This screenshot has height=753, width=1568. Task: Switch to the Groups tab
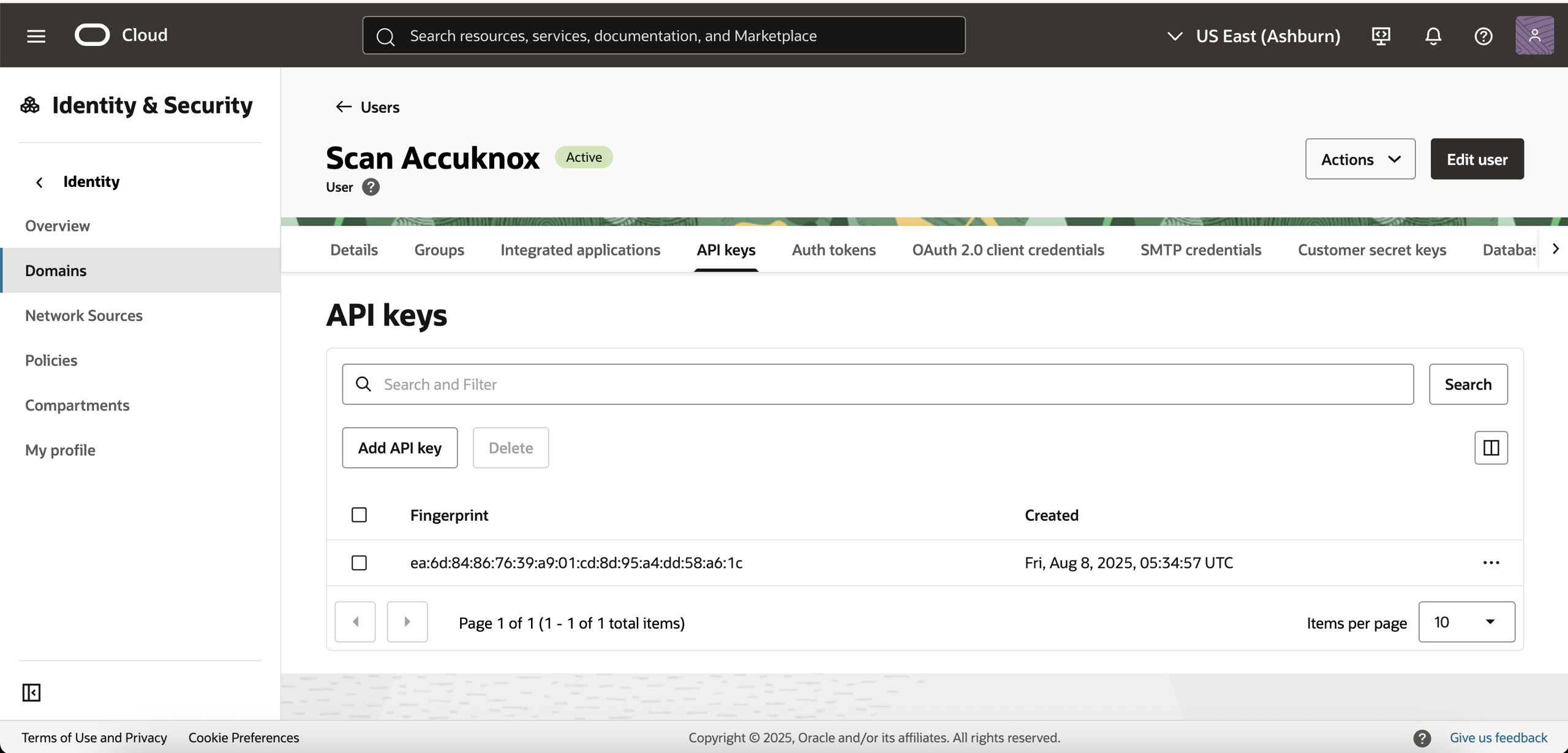click(x=439, y=250)
